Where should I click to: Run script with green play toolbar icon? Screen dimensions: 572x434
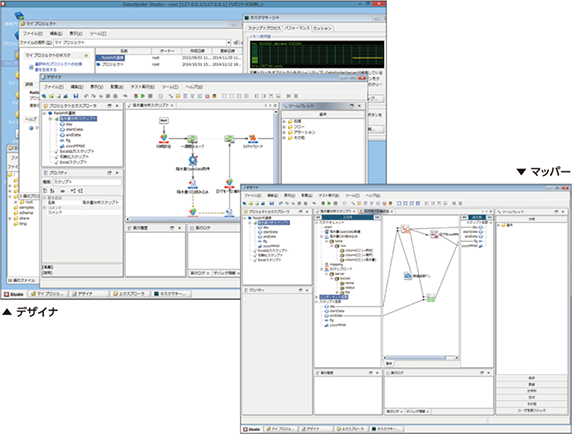pos(143,96)
